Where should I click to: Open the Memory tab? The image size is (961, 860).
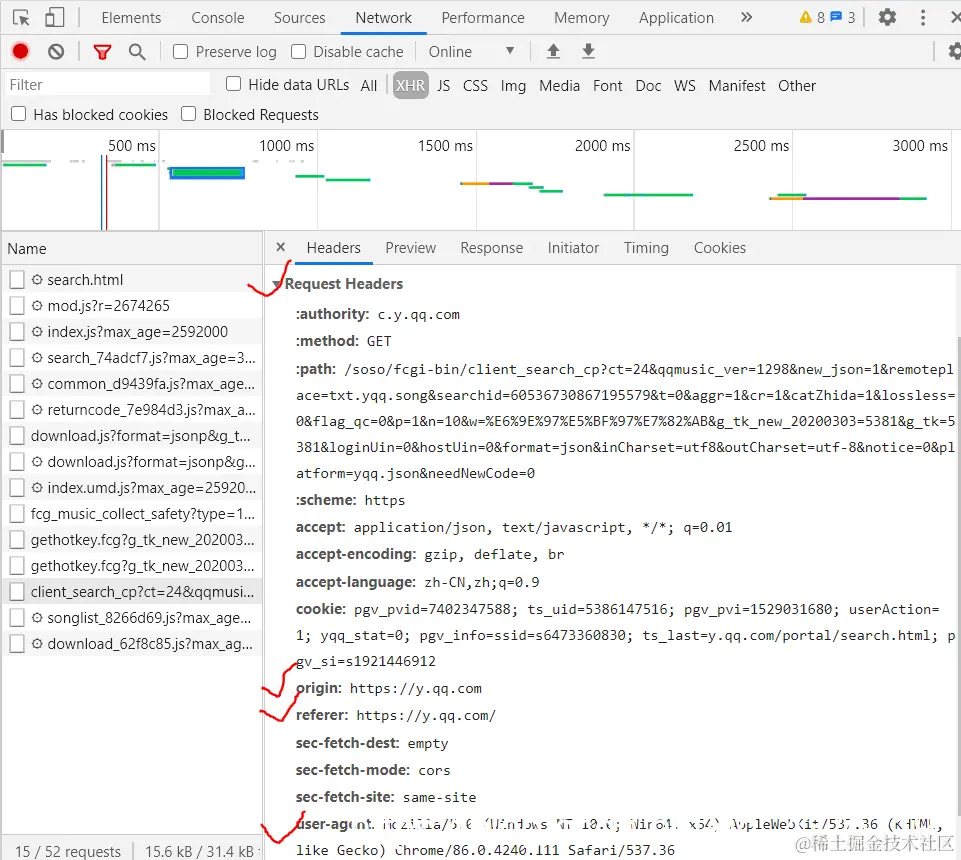(x=582, y=18)
